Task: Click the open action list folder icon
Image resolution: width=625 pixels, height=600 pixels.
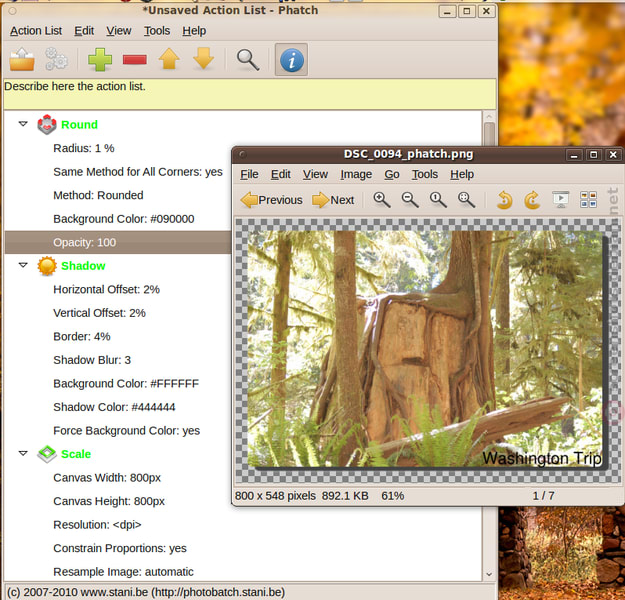Action: (22, 60)
